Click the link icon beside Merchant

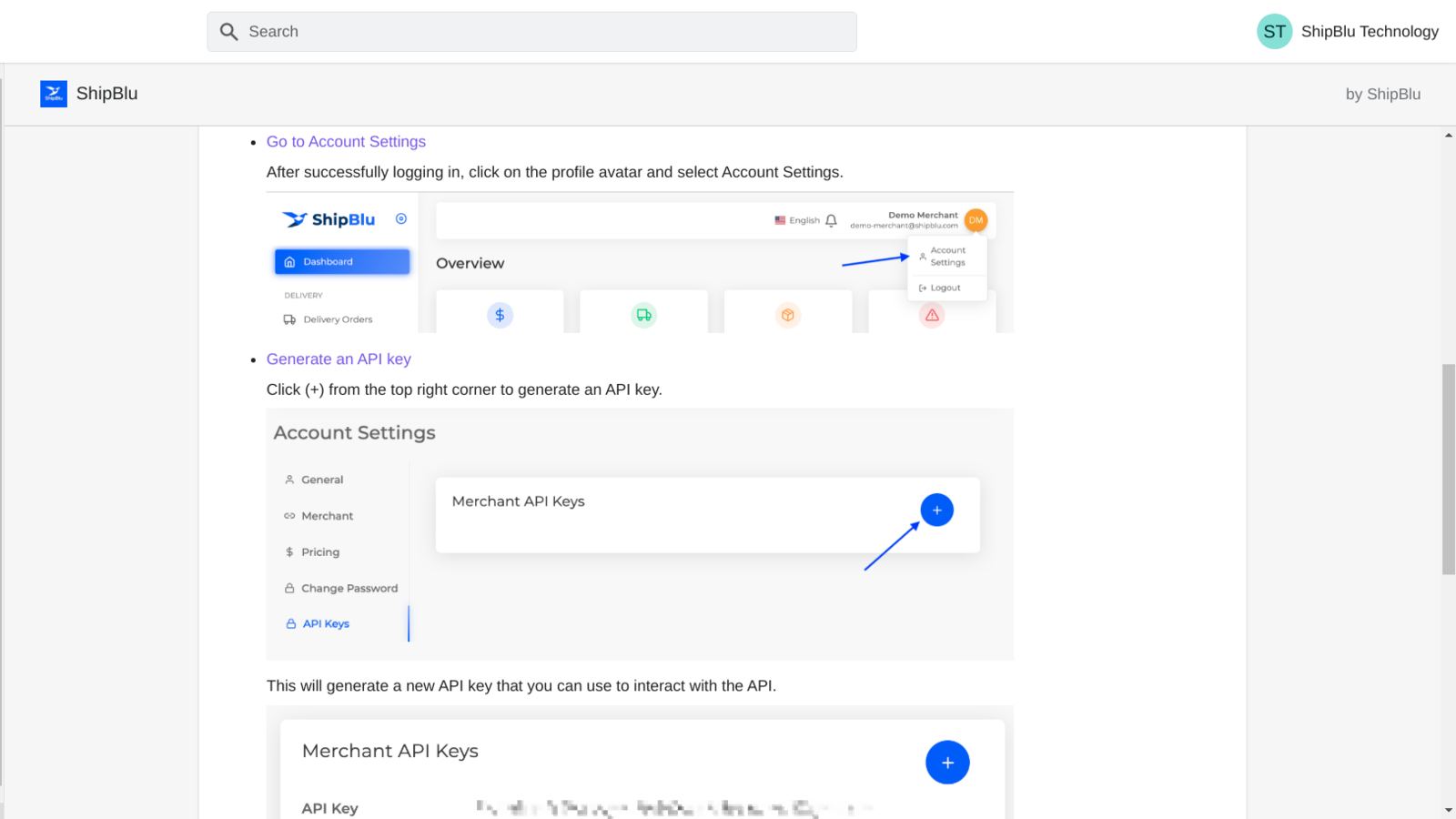tap(289, 516)
